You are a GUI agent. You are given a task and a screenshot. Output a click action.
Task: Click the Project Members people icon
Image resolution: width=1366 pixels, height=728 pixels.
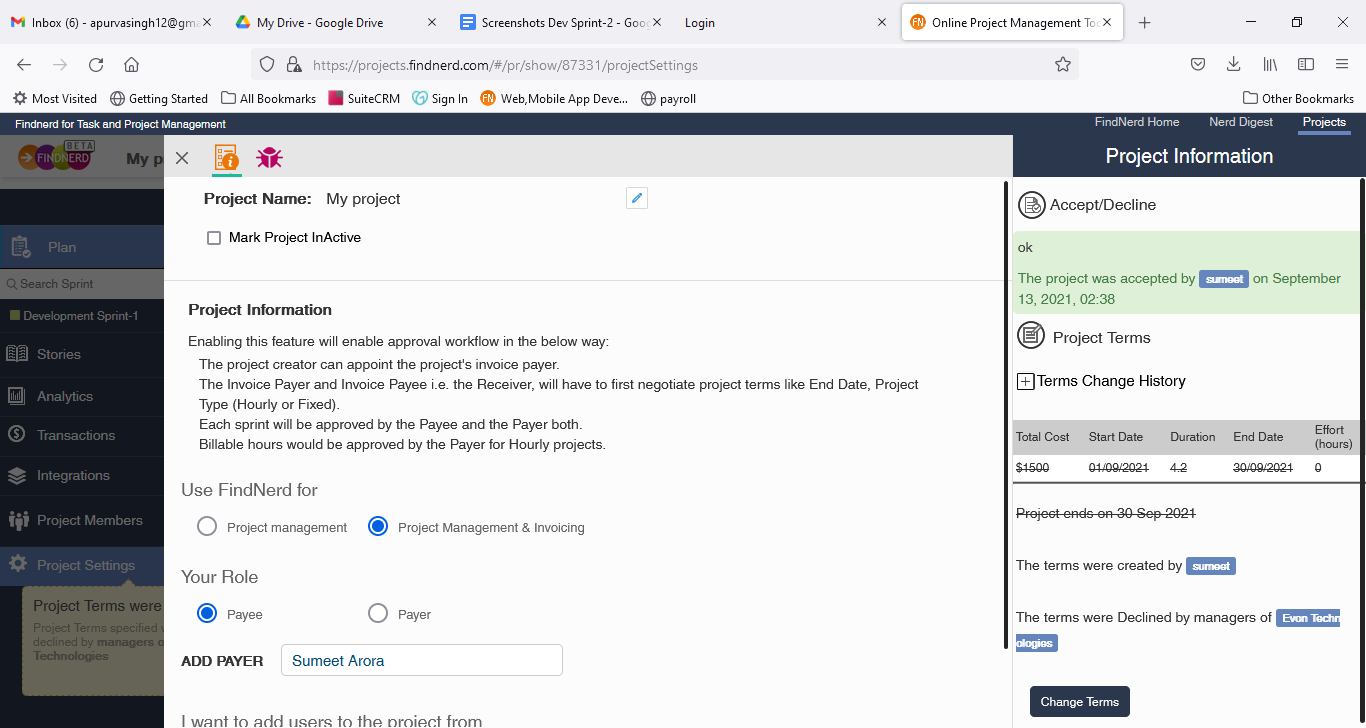point(18,520)
